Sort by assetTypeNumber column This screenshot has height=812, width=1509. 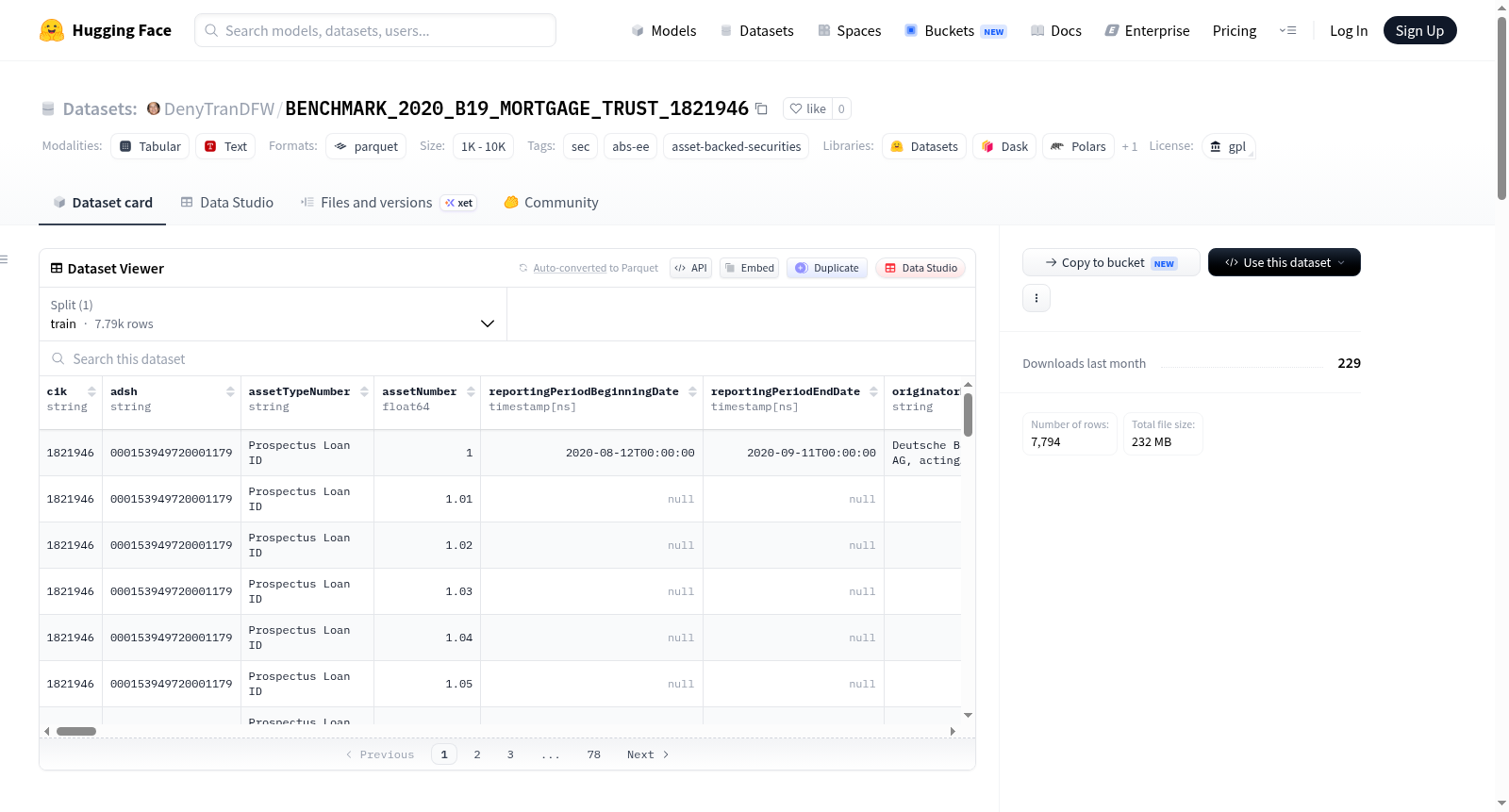364,391
